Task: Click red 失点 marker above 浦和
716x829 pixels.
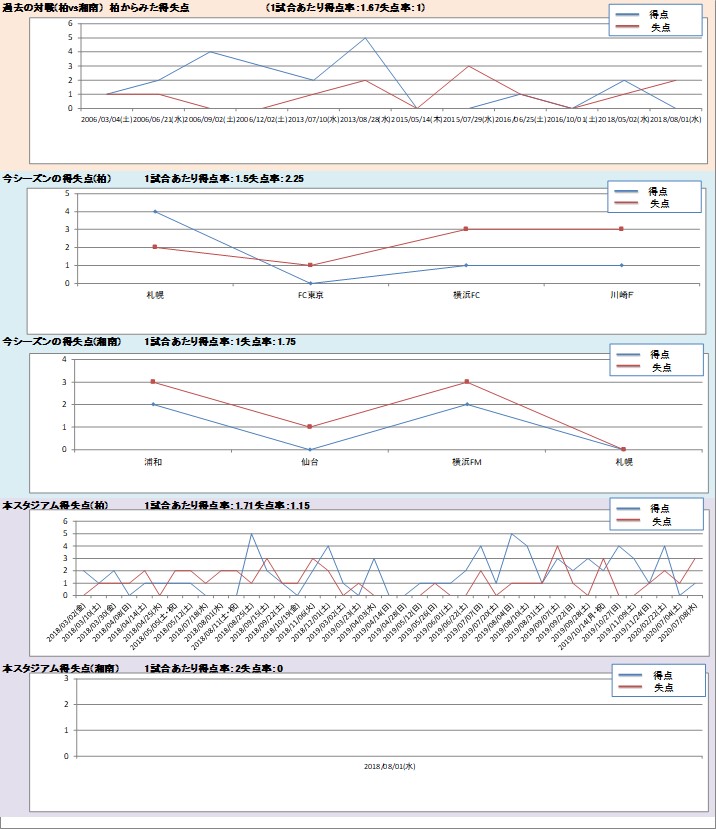Action: 155,381
